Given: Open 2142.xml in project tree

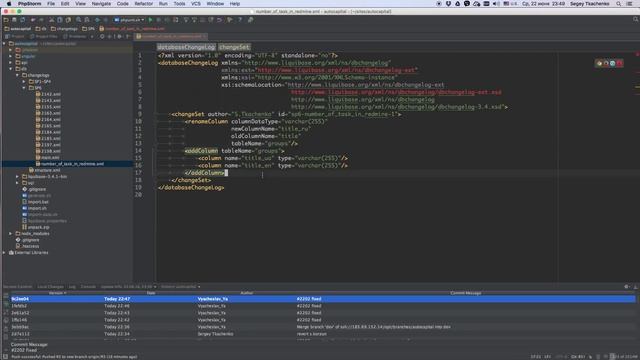Looking at the screenshot, I should 48,94.
